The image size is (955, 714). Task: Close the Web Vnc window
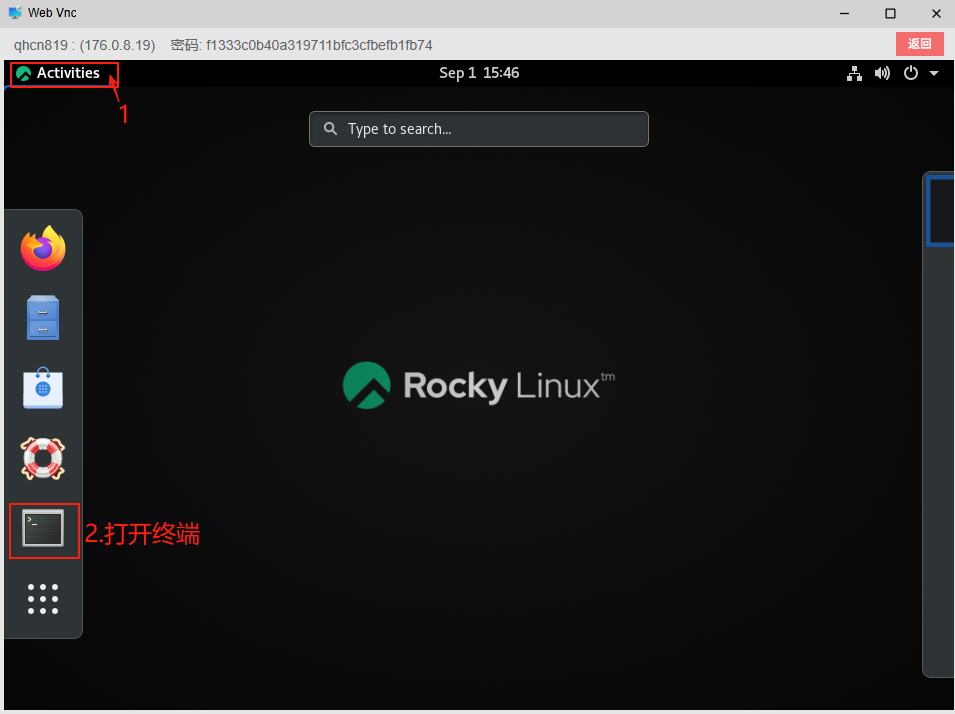936,13
